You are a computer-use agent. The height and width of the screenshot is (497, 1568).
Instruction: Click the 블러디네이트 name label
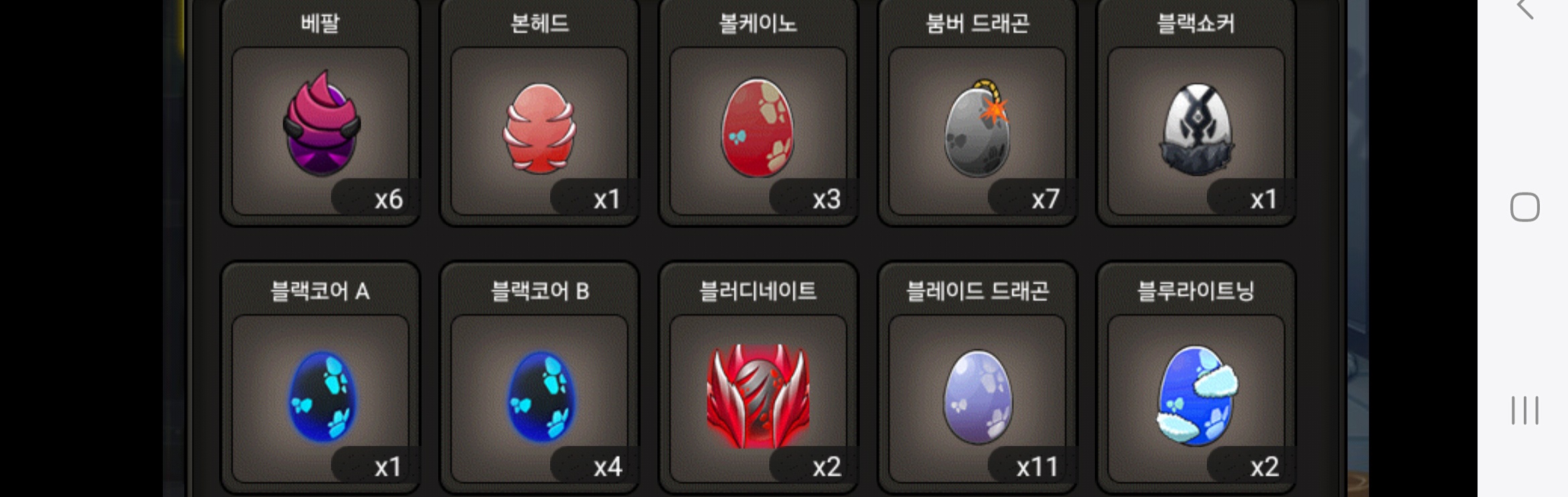pyautogui.click(x=758, y=291)
